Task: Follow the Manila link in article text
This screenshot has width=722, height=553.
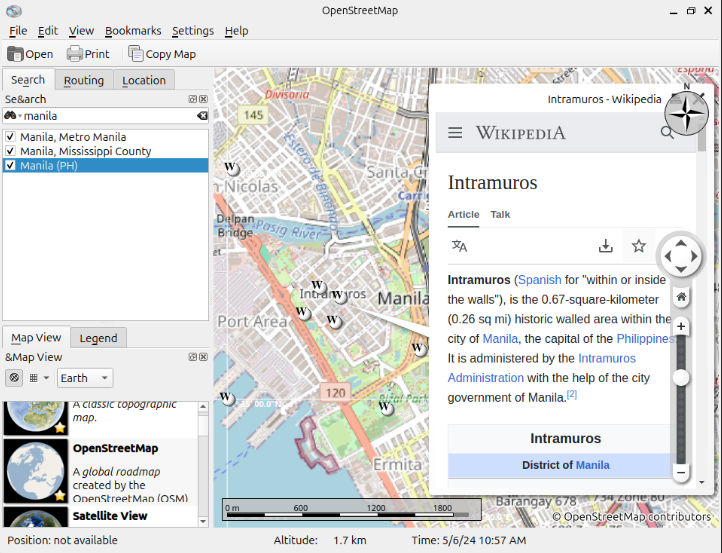Action: coord(500,339)
